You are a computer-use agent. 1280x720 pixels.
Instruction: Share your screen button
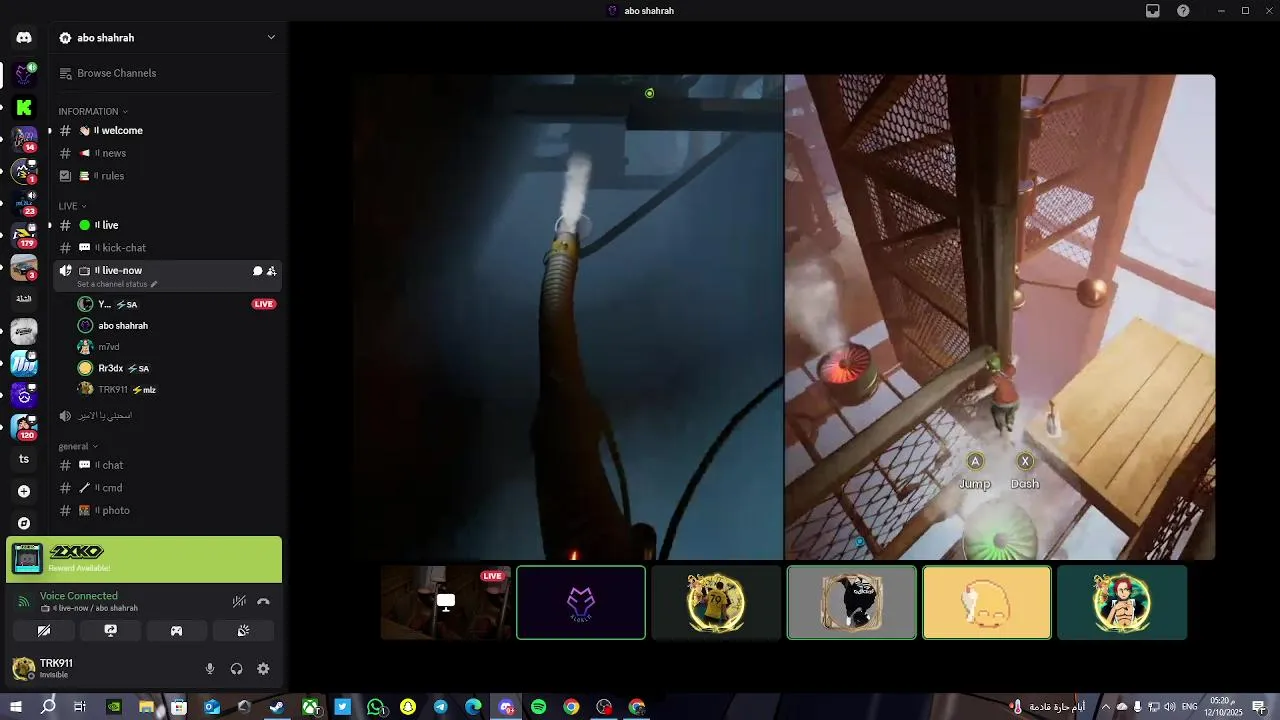pos(110,631)
